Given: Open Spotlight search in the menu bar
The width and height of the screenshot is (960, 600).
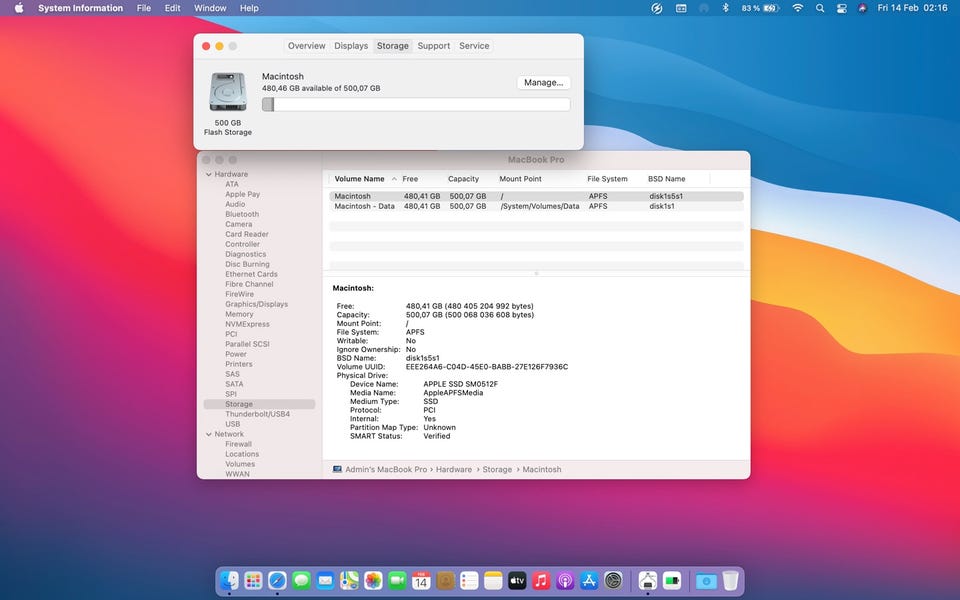Looking at the screenshot, I should pyautogui.click(x=820, y=8).
